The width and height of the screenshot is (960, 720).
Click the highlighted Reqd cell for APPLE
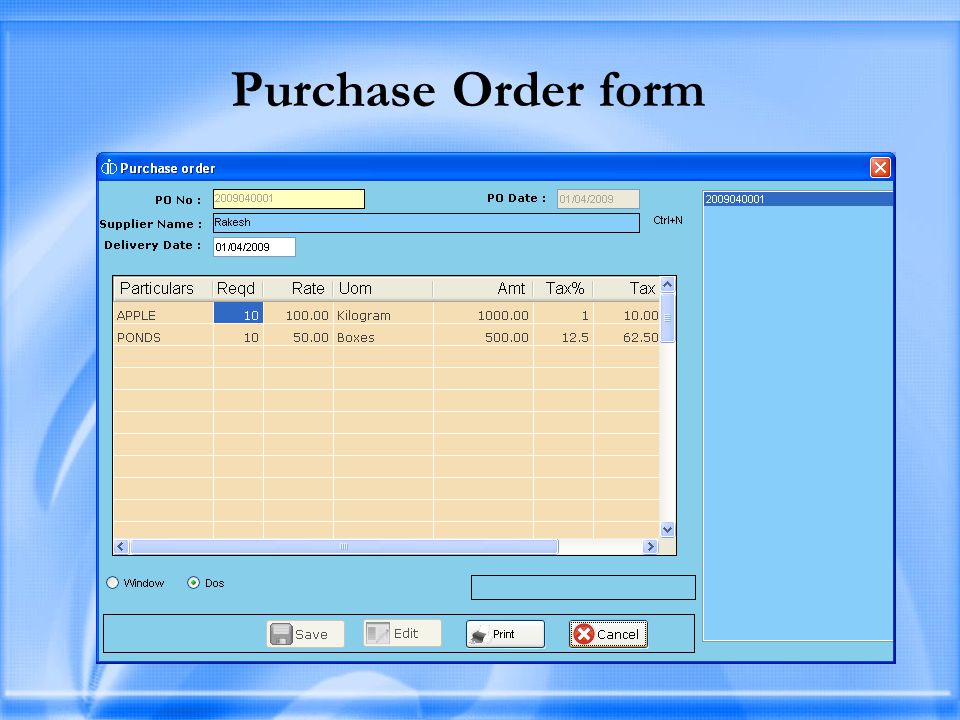pos(238,312)
